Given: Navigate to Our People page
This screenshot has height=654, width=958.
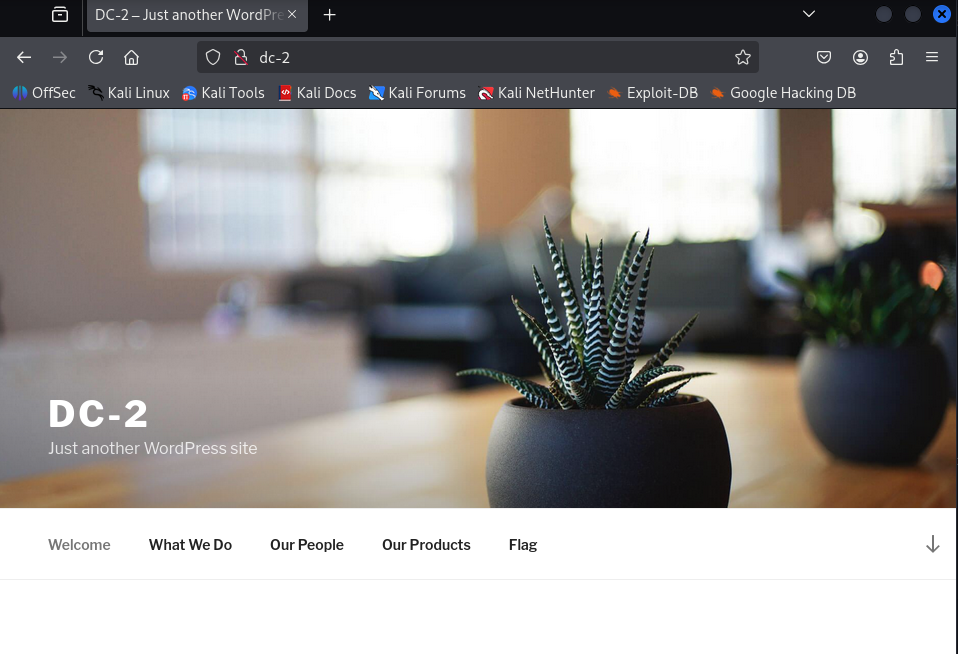Looking at the screenshot, I should click(306, 545).
